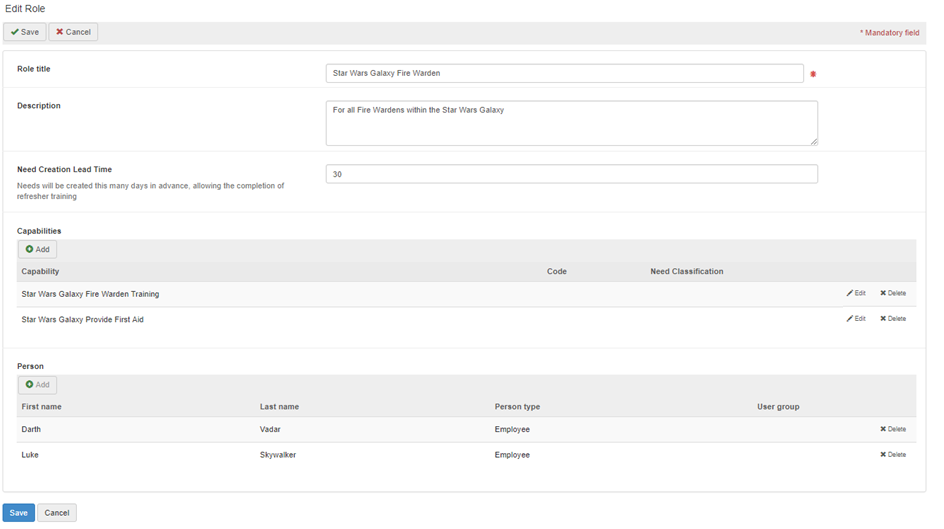This screenshot has width=944, height=529.
Task: Click the Description text area
Action: (571, 122)
